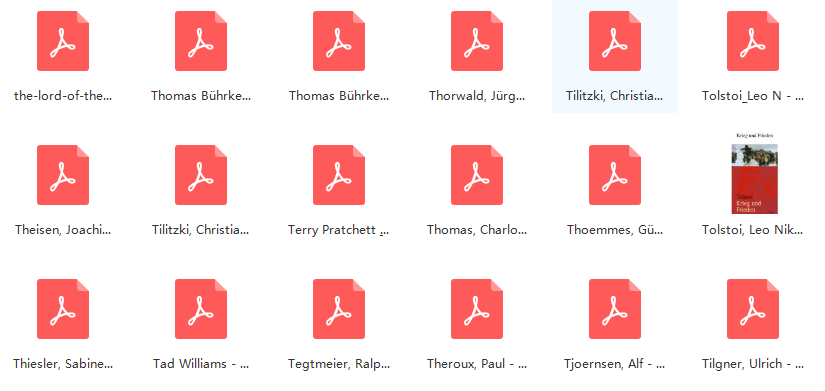This screenshot has width=825, height=391.
Task: Select the Krieg und Frieden book cover thumbnail
Action: (754, 174)
